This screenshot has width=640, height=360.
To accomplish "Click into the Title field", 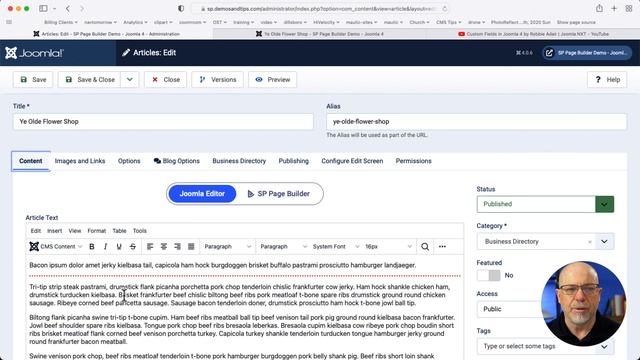I will (x=163, y=122).
